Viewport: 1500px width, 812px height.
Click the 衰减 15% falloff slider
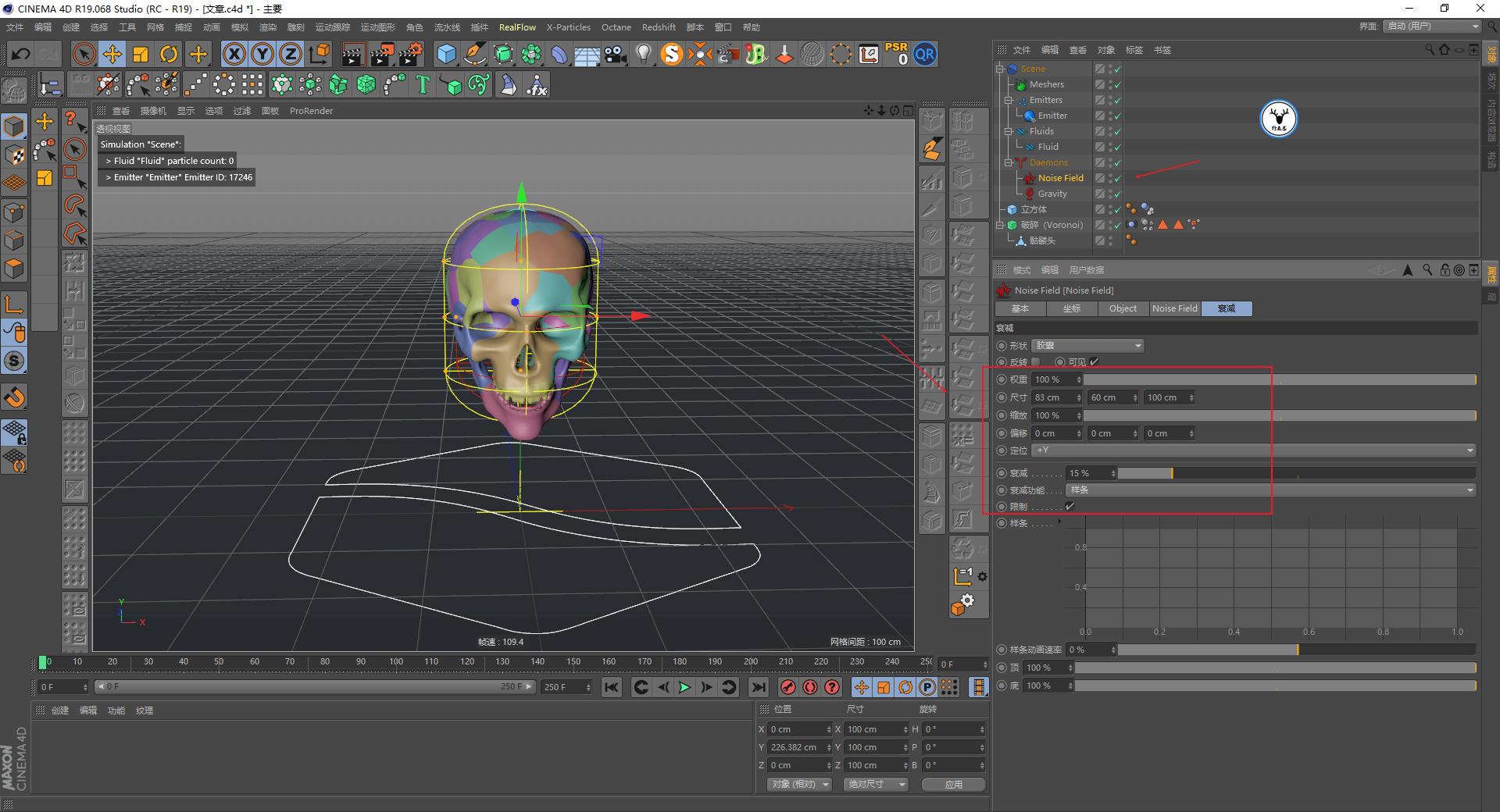pyautogui.click(x=1145, y=473)
